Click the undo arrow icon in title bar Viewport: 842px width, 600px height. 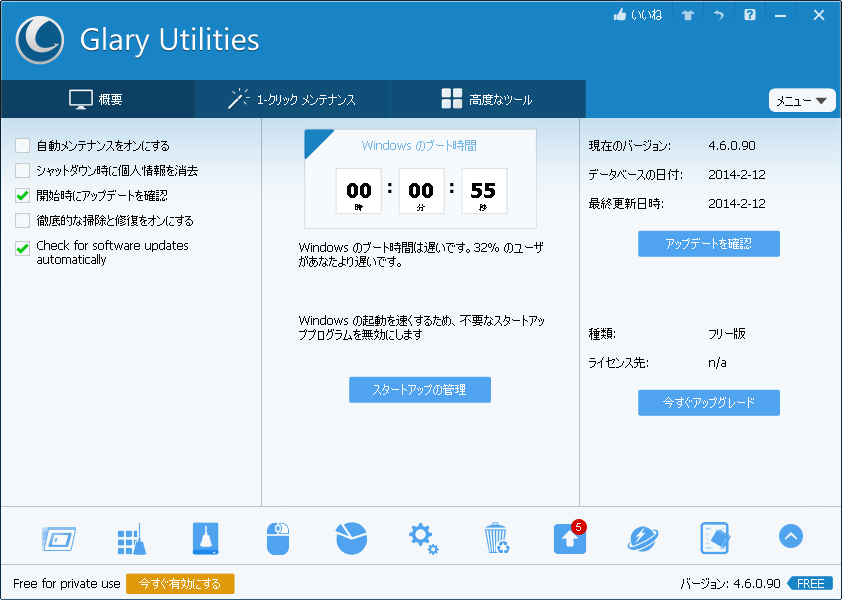[718, 15]
